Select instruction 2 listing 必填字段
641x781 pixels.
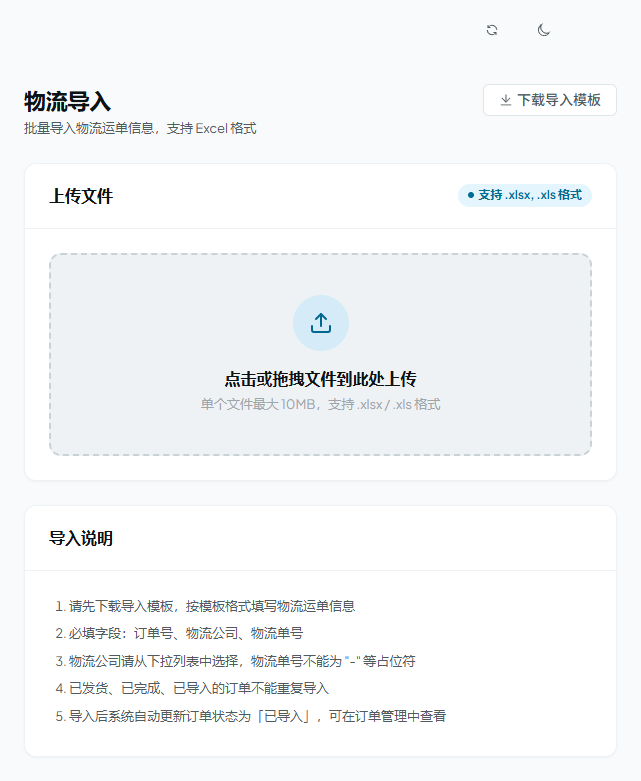click(x=179, y=634)
